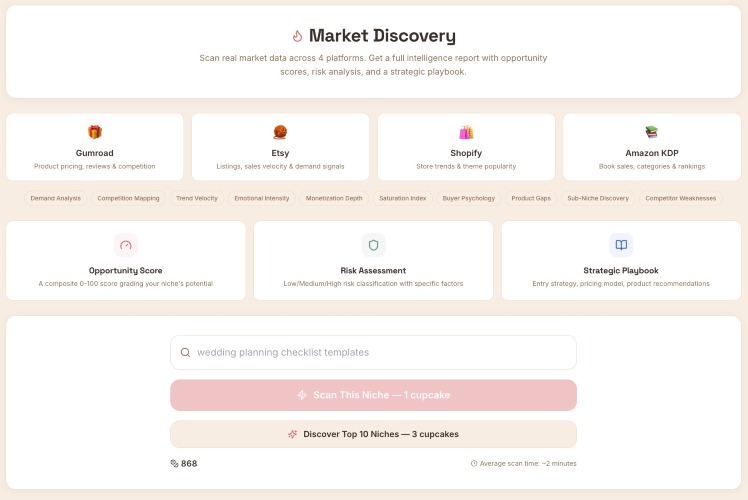Click the Etsy basketball icon
The height and width of the screenshot is (500, 748).
tap(280, 132)
